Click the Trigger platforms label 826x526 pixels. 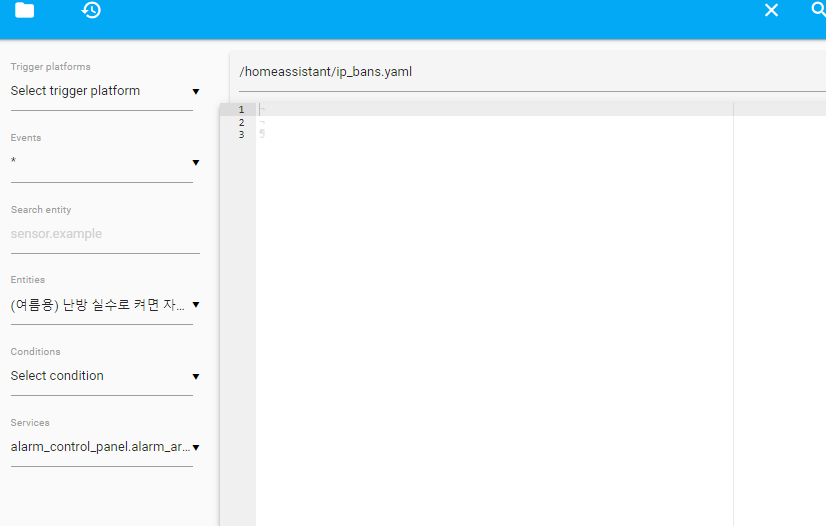(51, 67)
